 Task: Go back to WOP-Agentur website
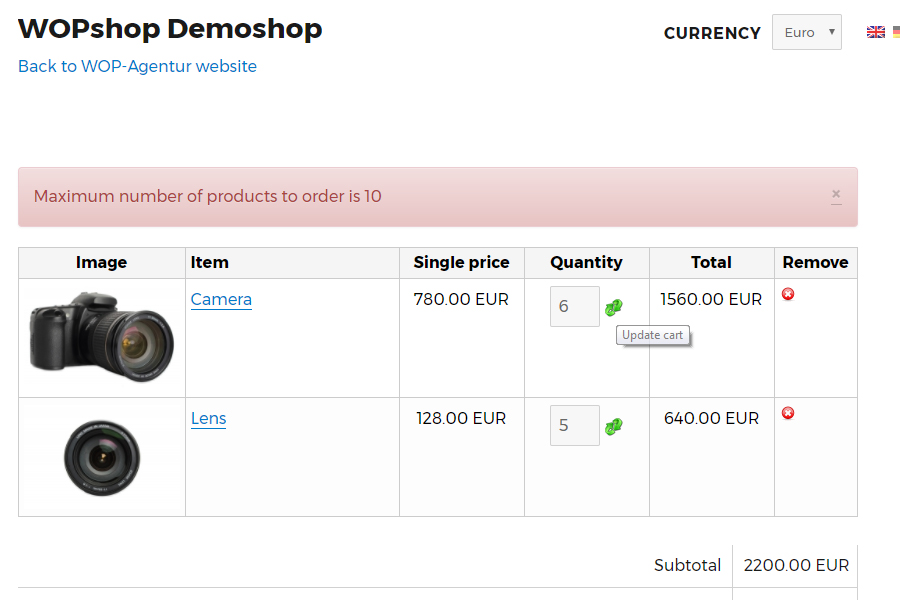[x=137, y=66]
